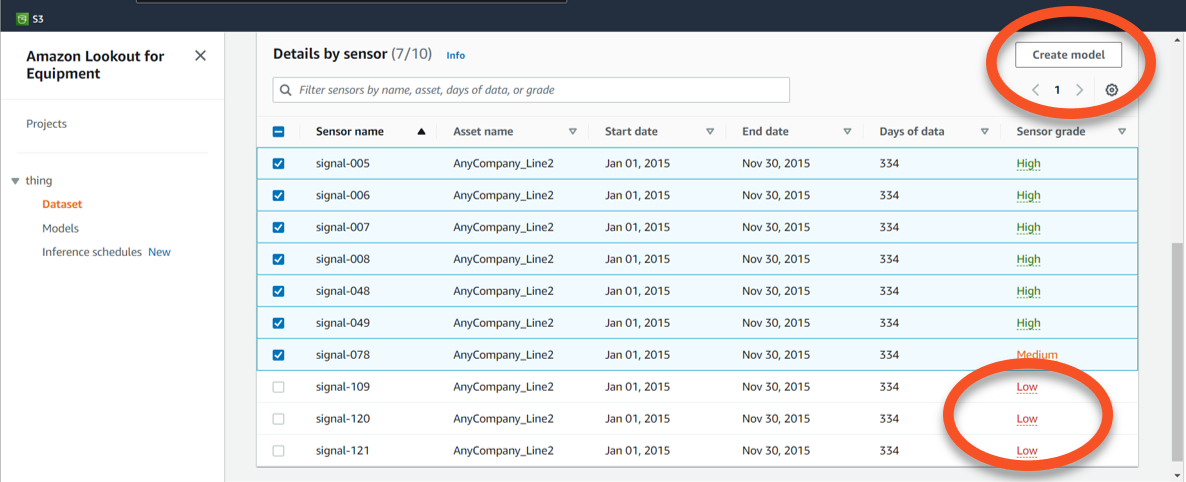The image size is (1186, 482).
Task: Open Inference schedules in the sidebar
Action: tap(92, 252)
